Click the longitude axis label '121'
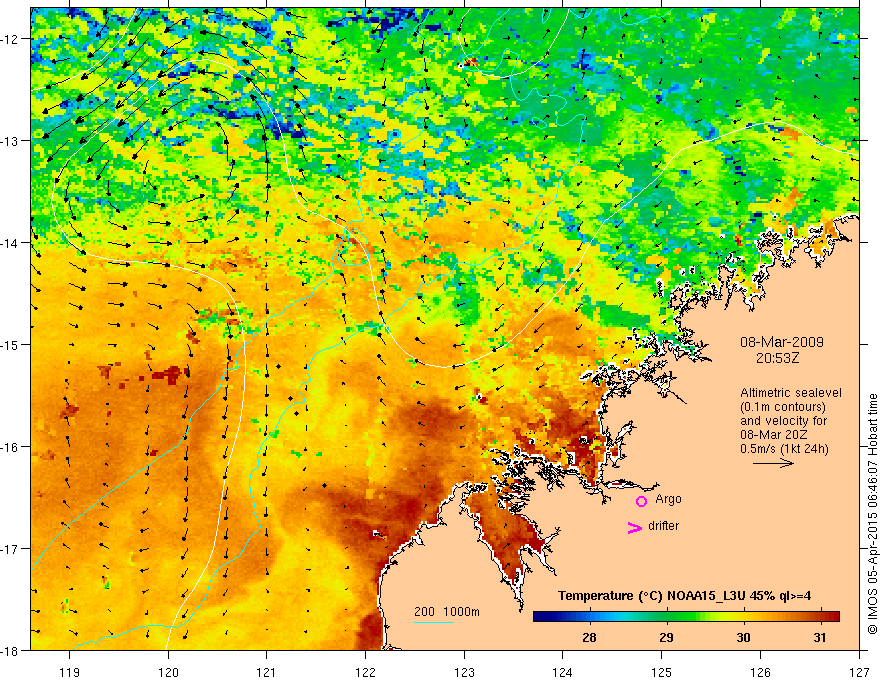Screen dimensions: 880x680 [x=267, y=672]
